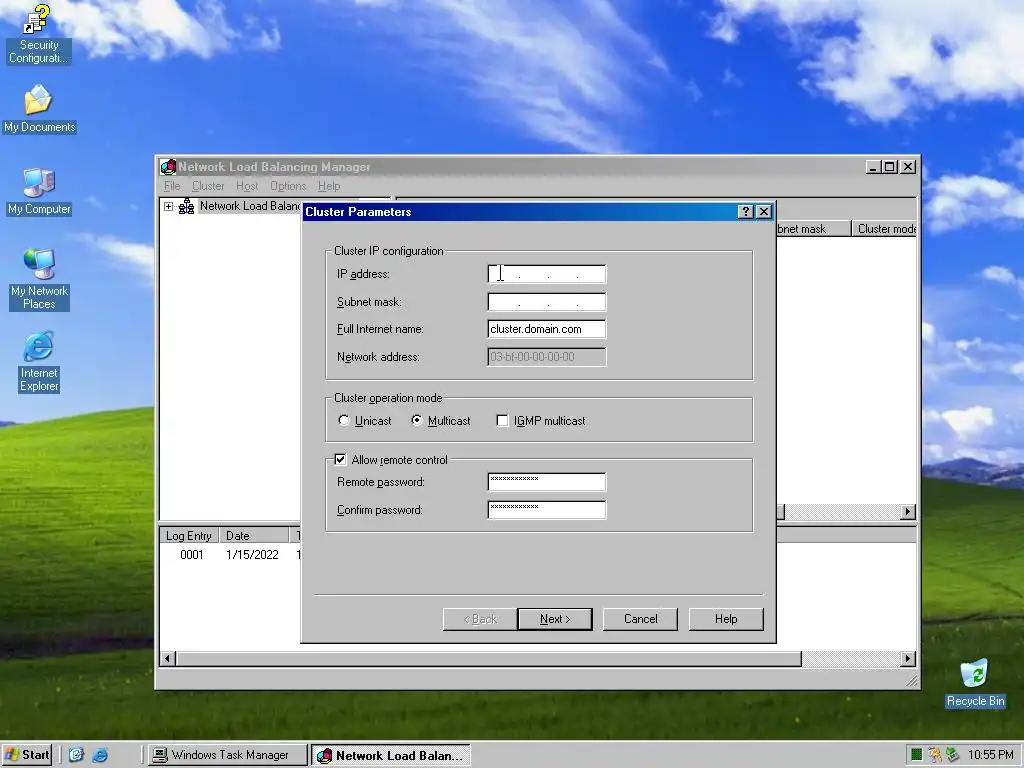
Task: Switch to Windows Task Manager taskbar button
Action: coord(227,755)
